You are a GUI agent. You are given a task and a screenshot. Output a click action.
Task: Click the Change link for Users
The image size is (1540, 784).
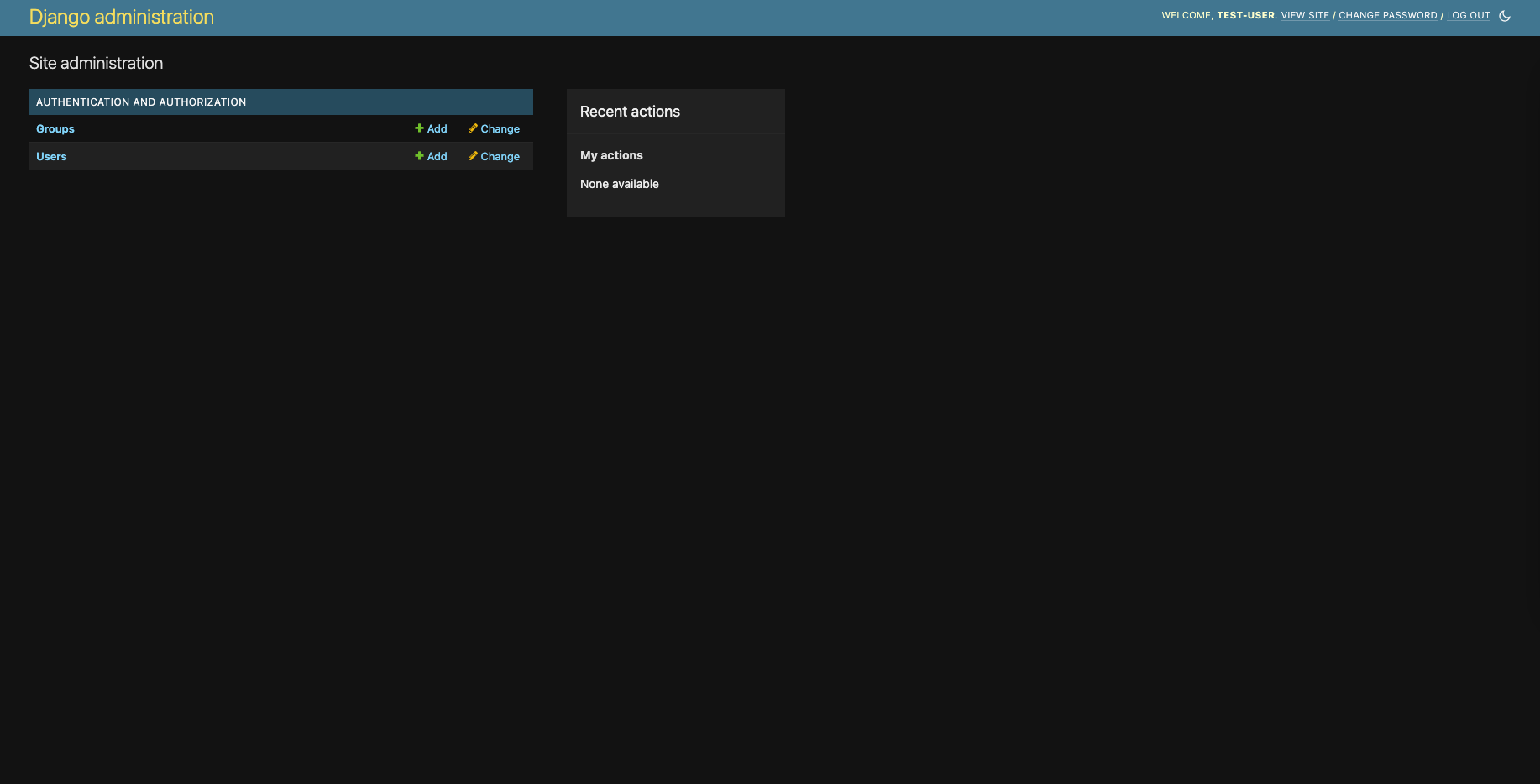500,156
